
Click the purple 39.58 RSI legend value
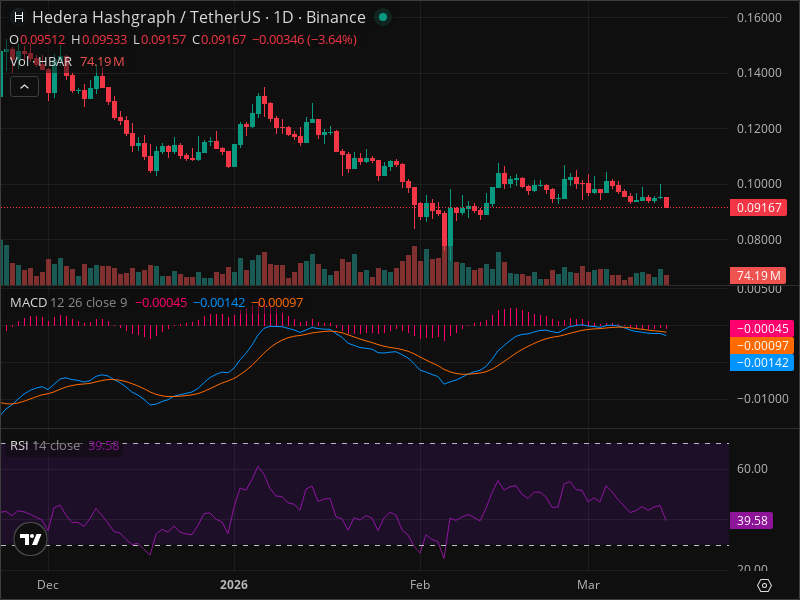click(104, 445)
